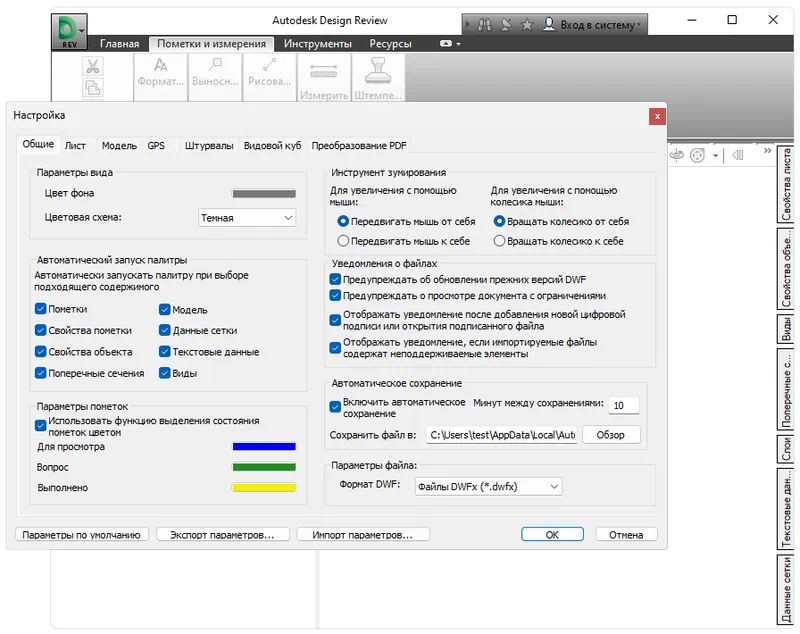800x634 pixels.
Task: Open dropdown arrow next to ribbon toggle
Action: 458,44
